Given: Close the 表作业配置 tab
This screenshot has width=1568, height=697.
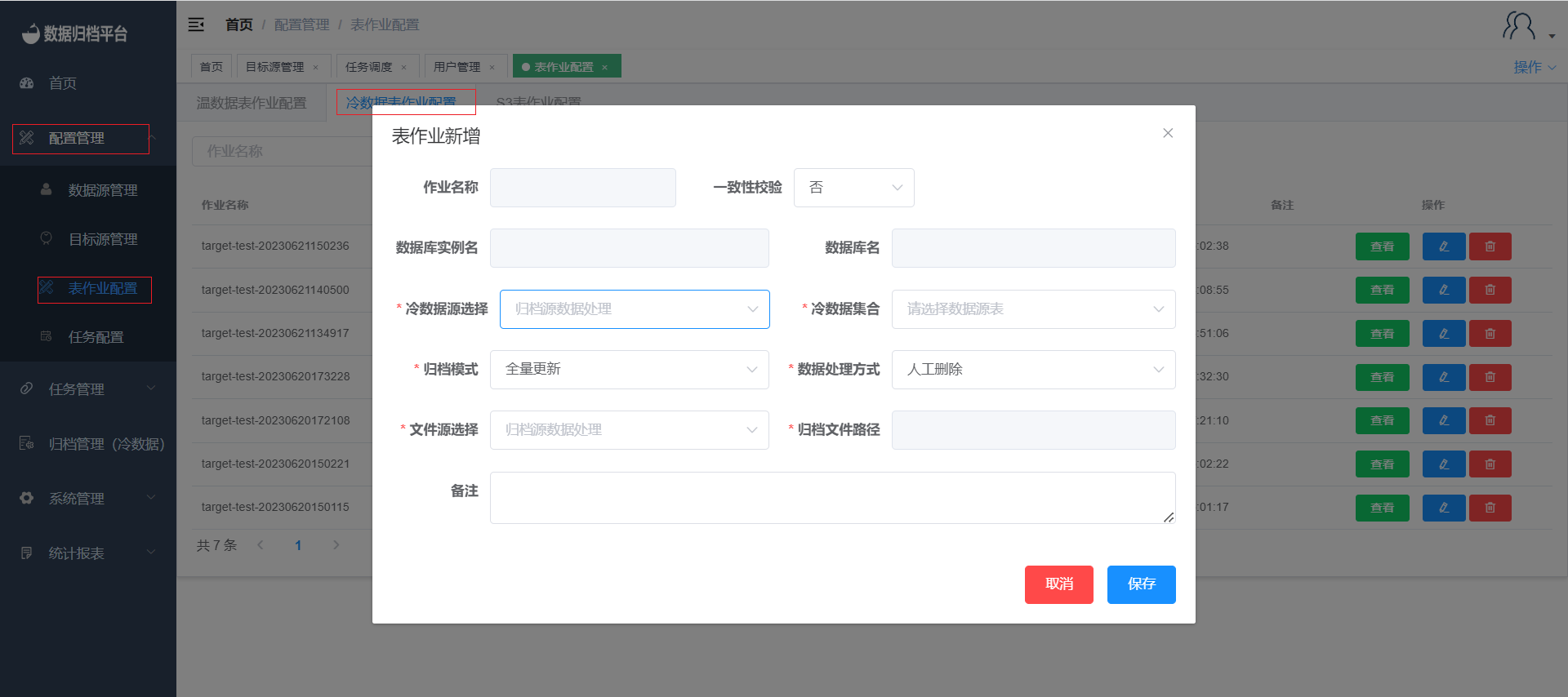Looking at the screenshot, I should (605, 68).
